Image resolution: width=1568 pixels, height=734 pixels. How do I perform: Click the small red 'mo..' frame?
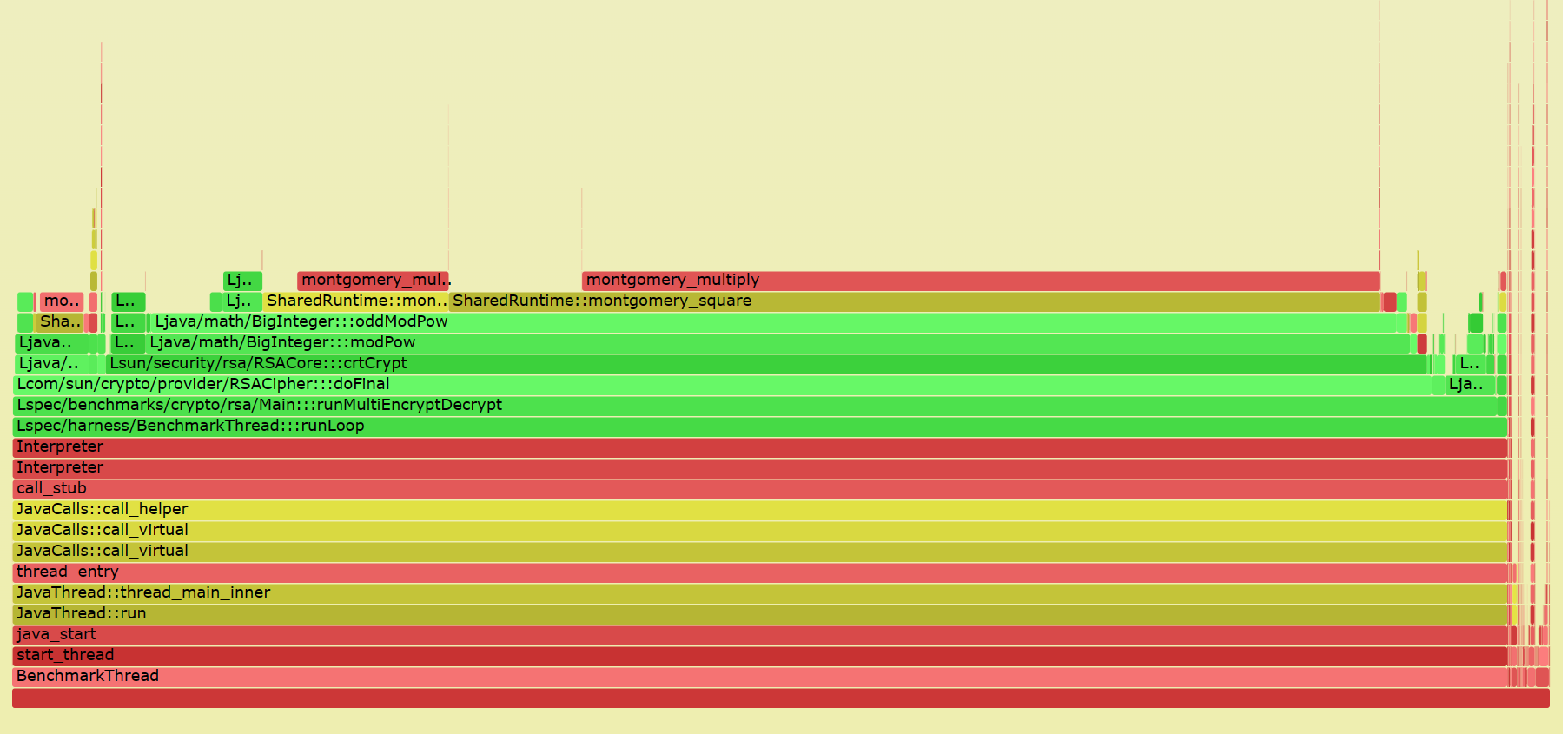[x=61, y=301]
